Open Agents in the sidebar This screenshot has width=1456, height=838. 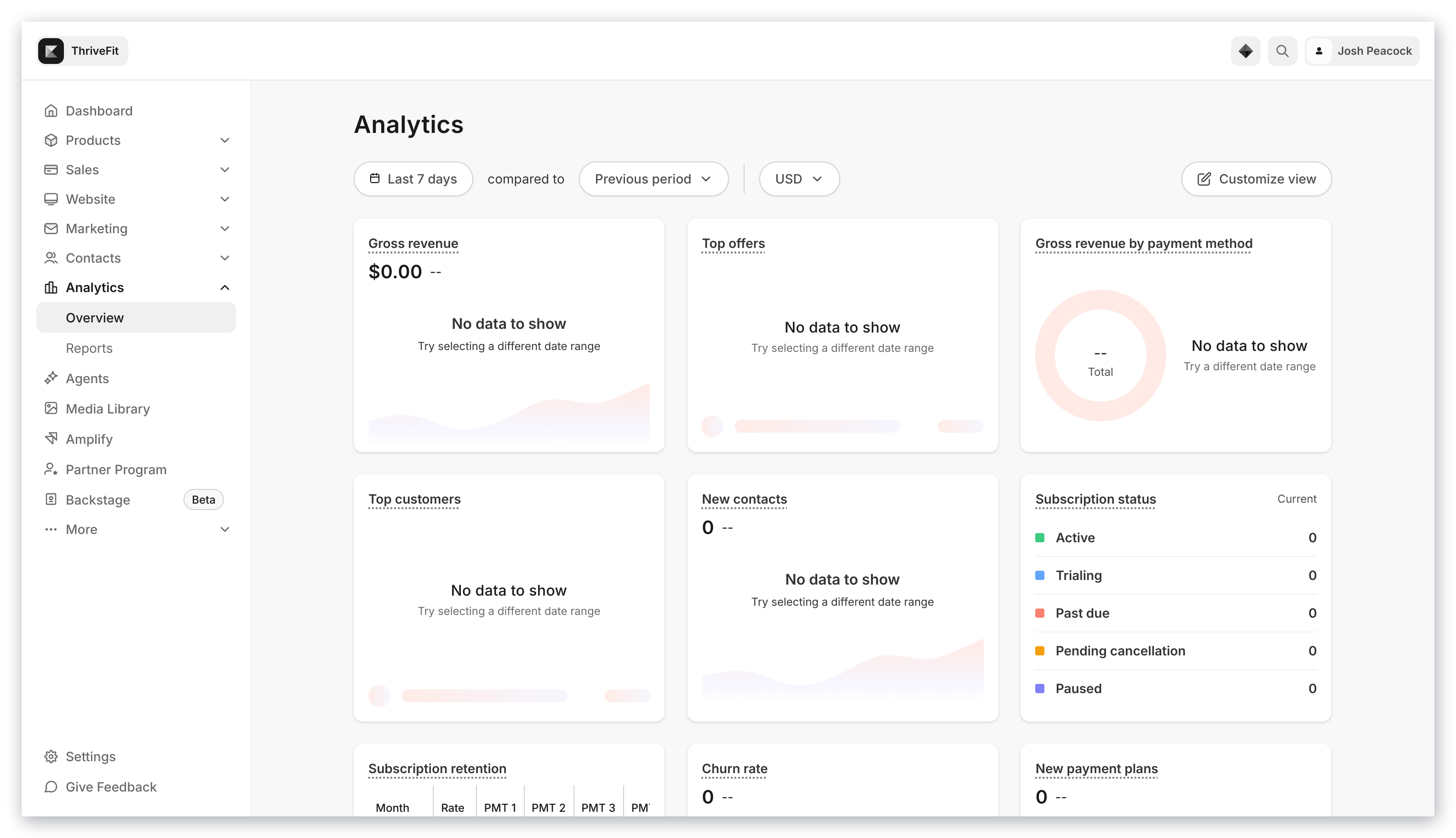(x=87, y=378)
